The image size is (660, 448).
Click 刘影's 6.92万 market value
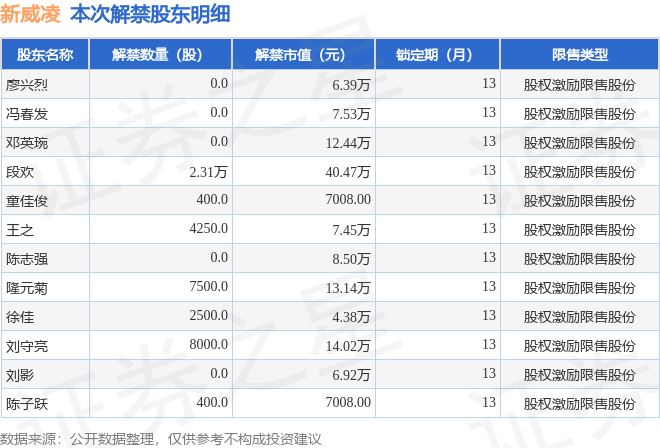point(351,375)
